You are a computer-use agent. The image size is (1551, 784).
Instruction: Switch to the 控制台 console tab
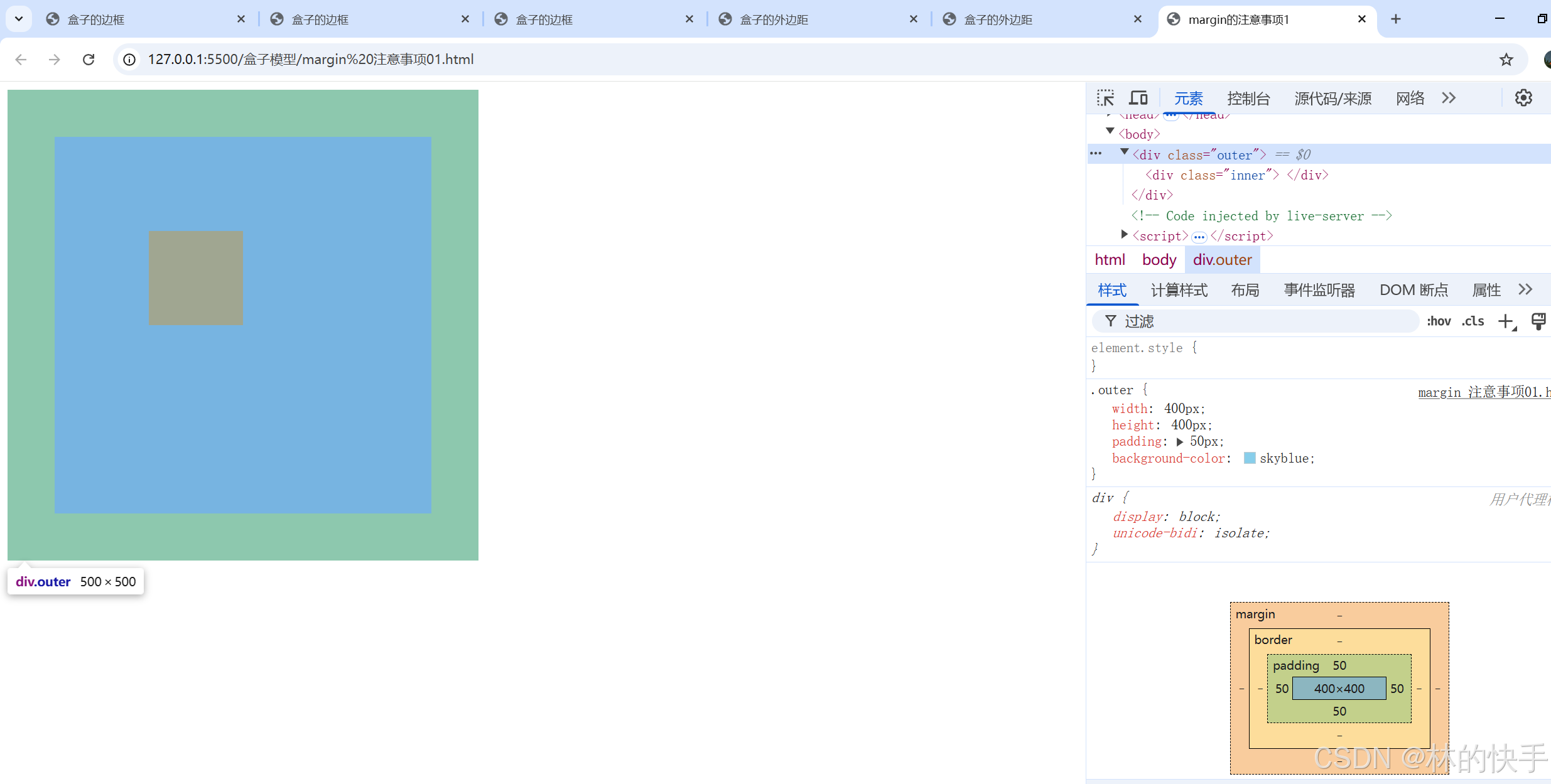pyautogui.click(x=1248, y=99)
